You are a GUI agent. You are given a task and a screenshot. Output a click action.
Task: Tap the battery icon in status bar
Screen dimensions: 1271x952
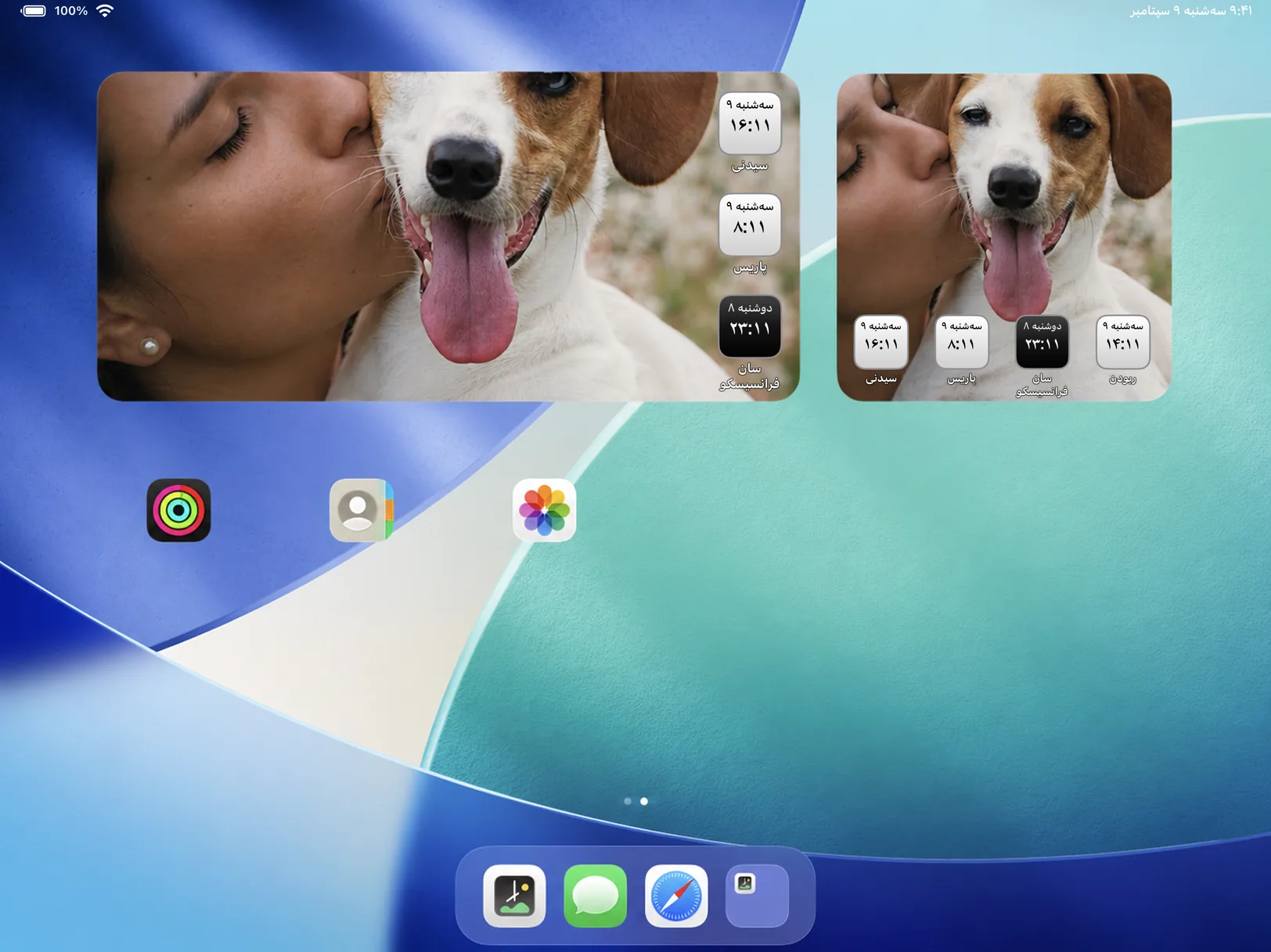33,11
